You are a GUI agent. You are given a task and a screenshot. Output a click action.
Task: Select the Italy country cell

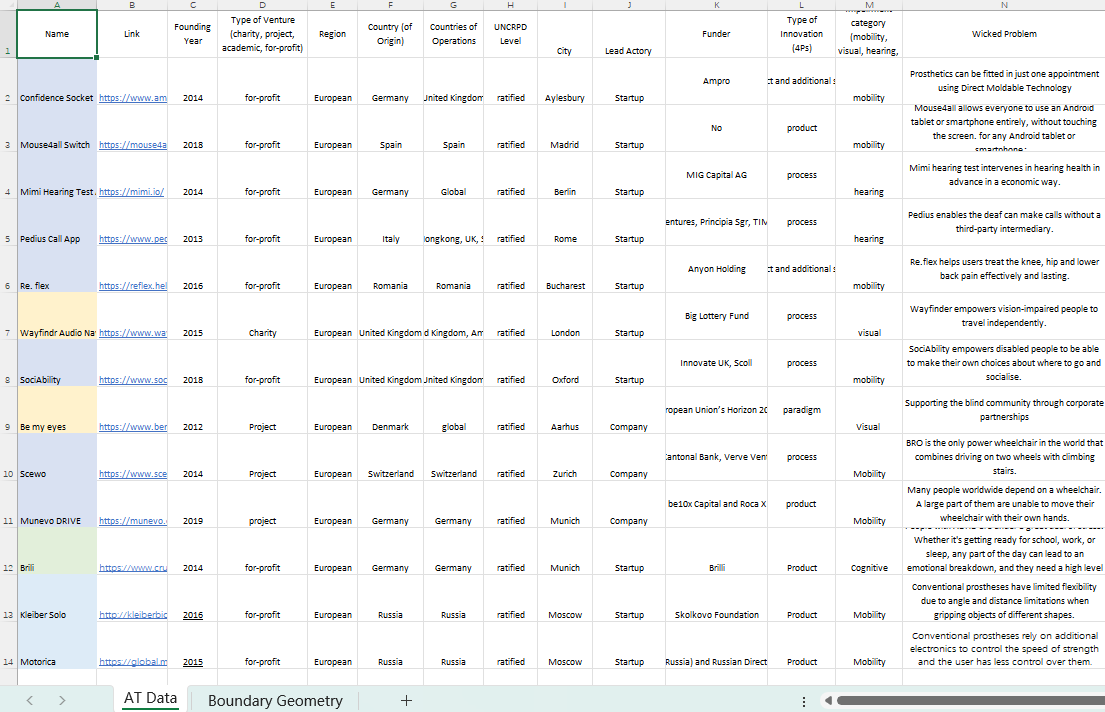(390, 222)
